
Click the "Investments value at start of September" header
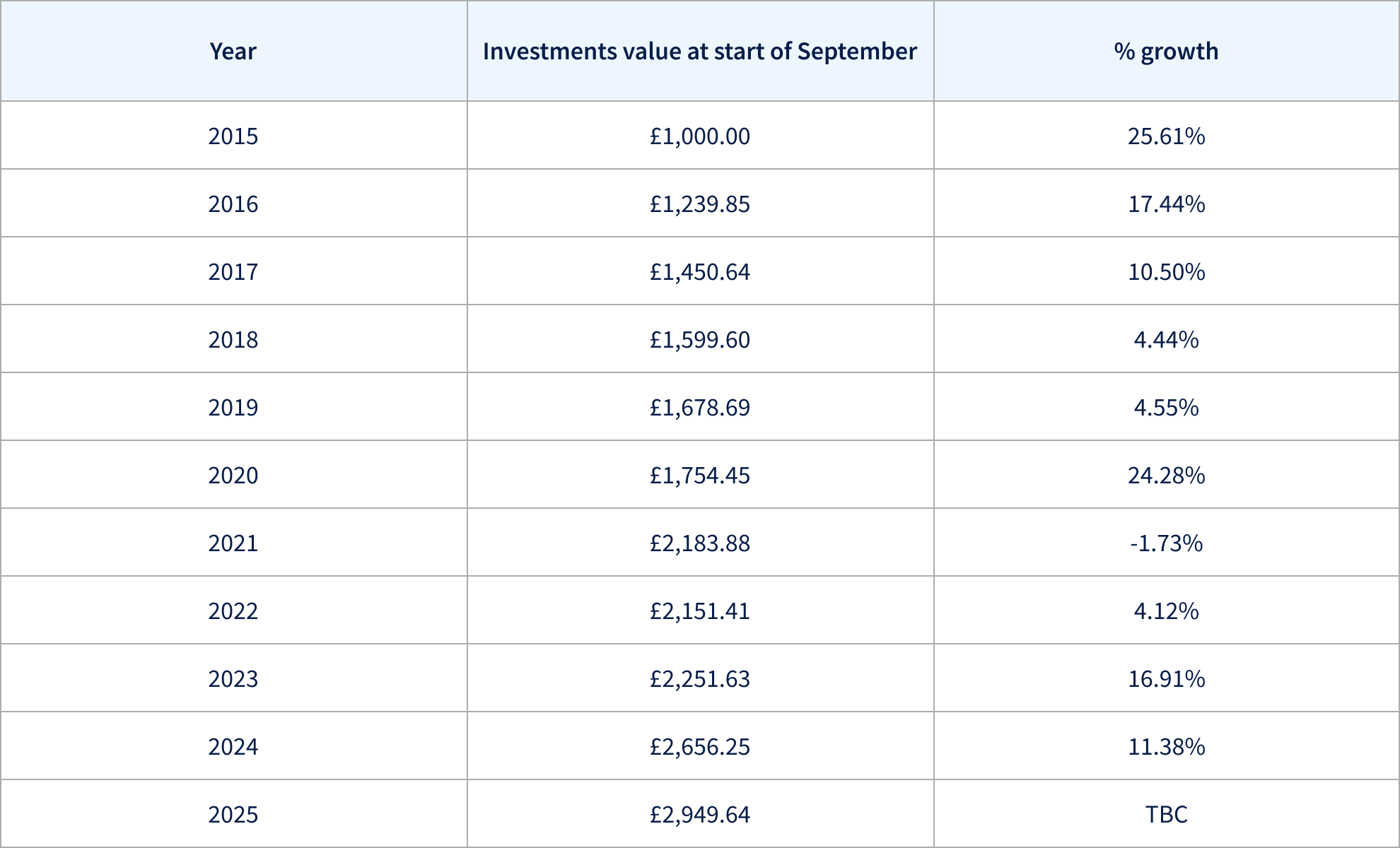click(700, 52)
